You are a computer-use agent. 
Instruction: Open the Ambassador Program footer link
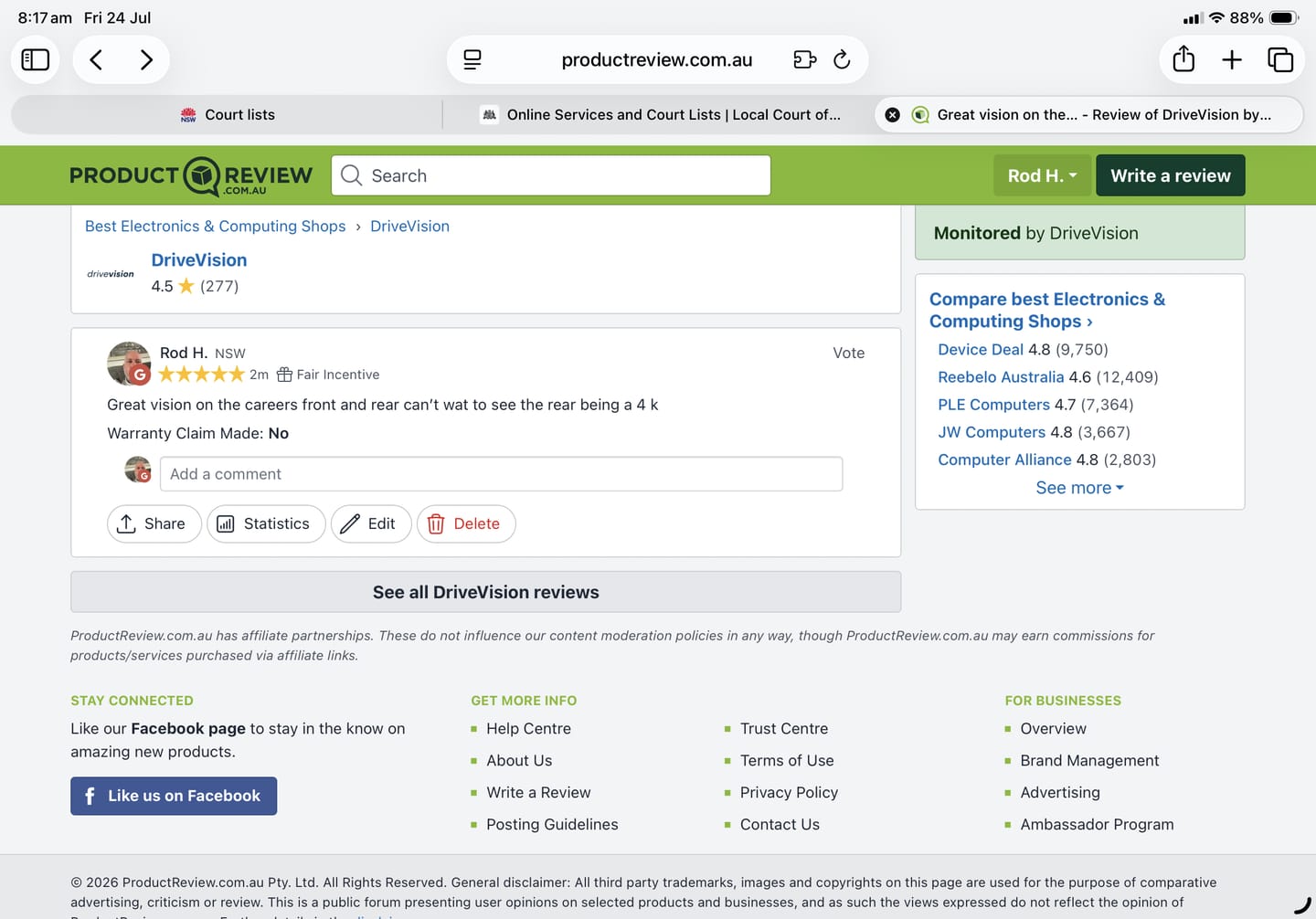(1097, 825)
